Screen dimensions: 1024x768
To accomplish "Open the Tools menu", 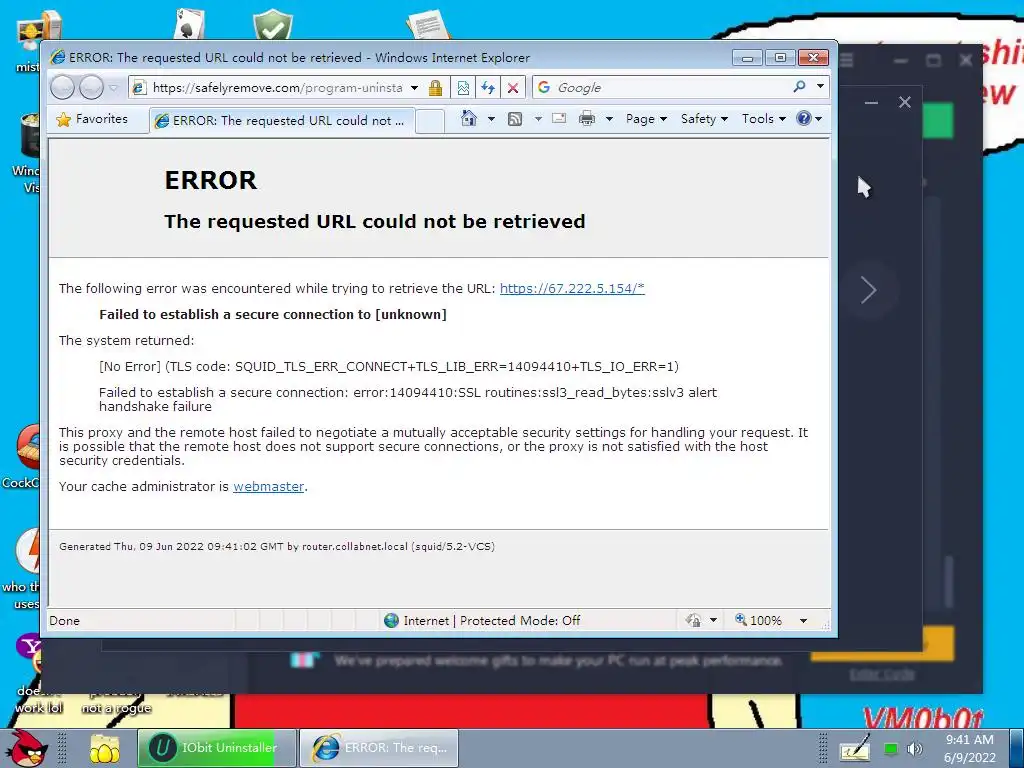I will [x=763, y=119].
